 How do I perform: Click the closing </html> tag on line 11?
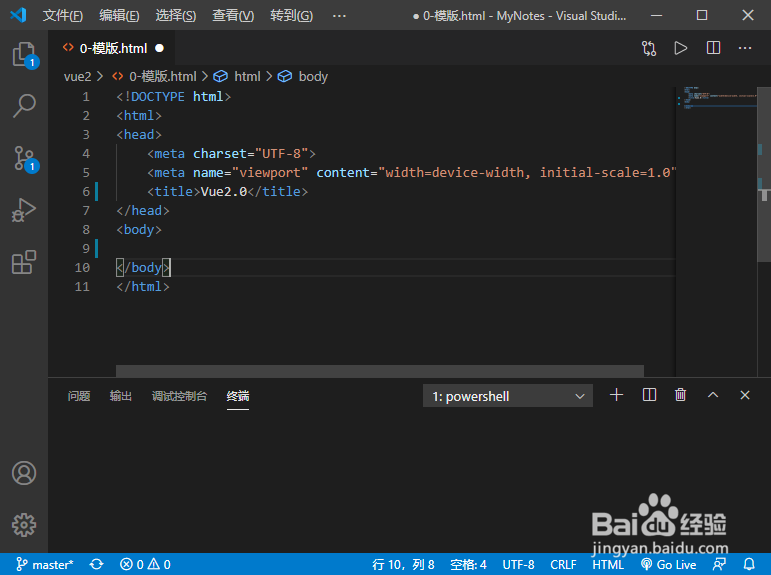point(143,286)
